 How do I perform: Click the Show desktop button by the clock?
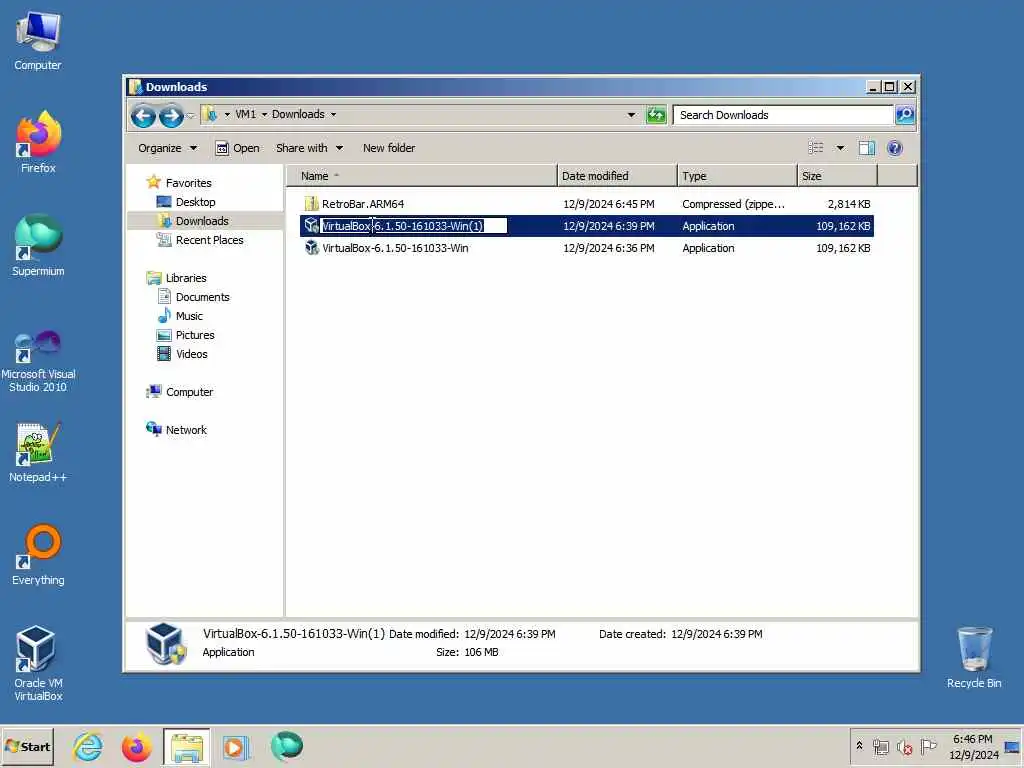click(1012, 747)
